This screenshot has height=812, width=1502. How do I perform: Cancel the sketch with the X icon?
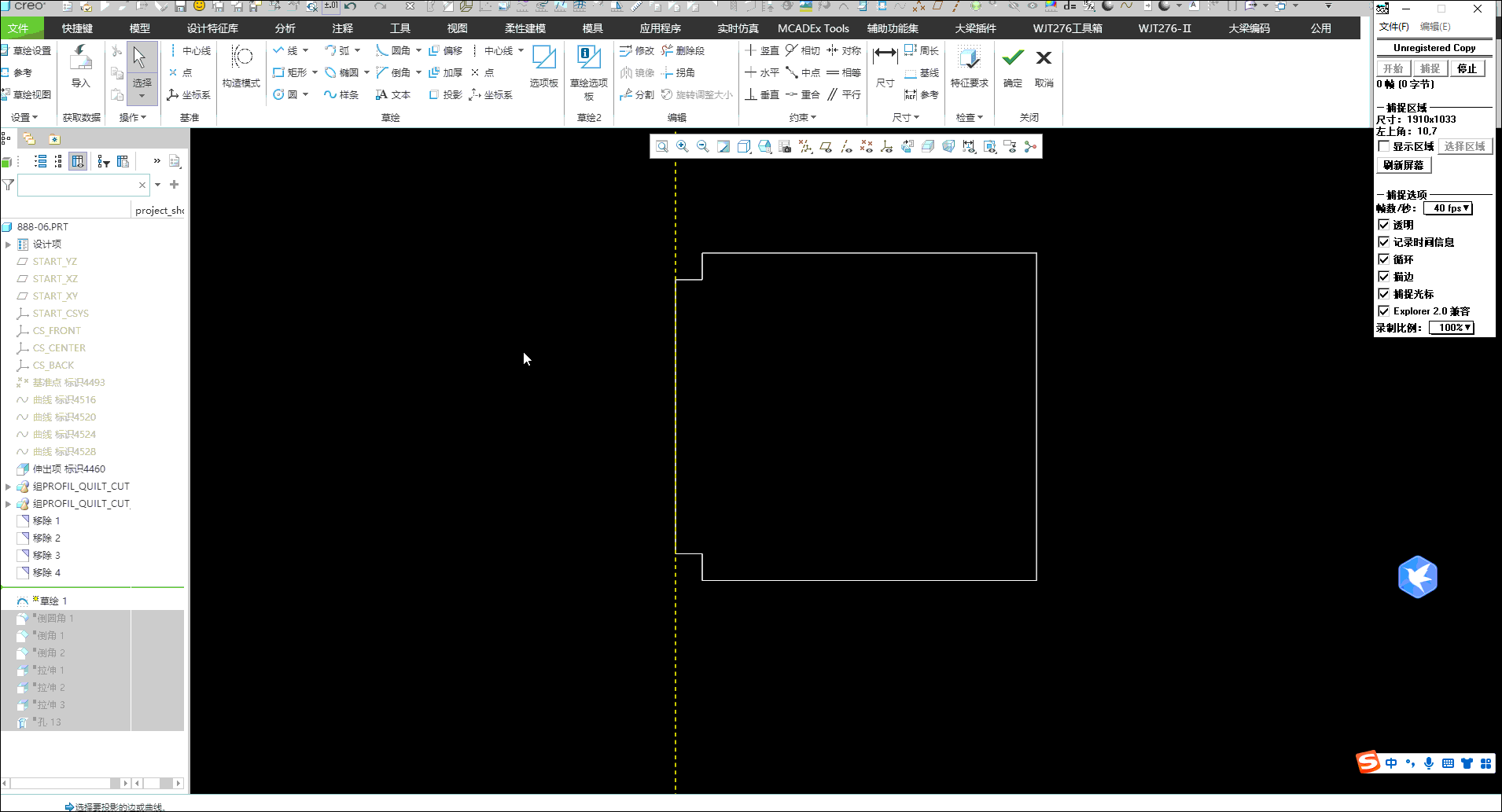(x=1044, y=66)
